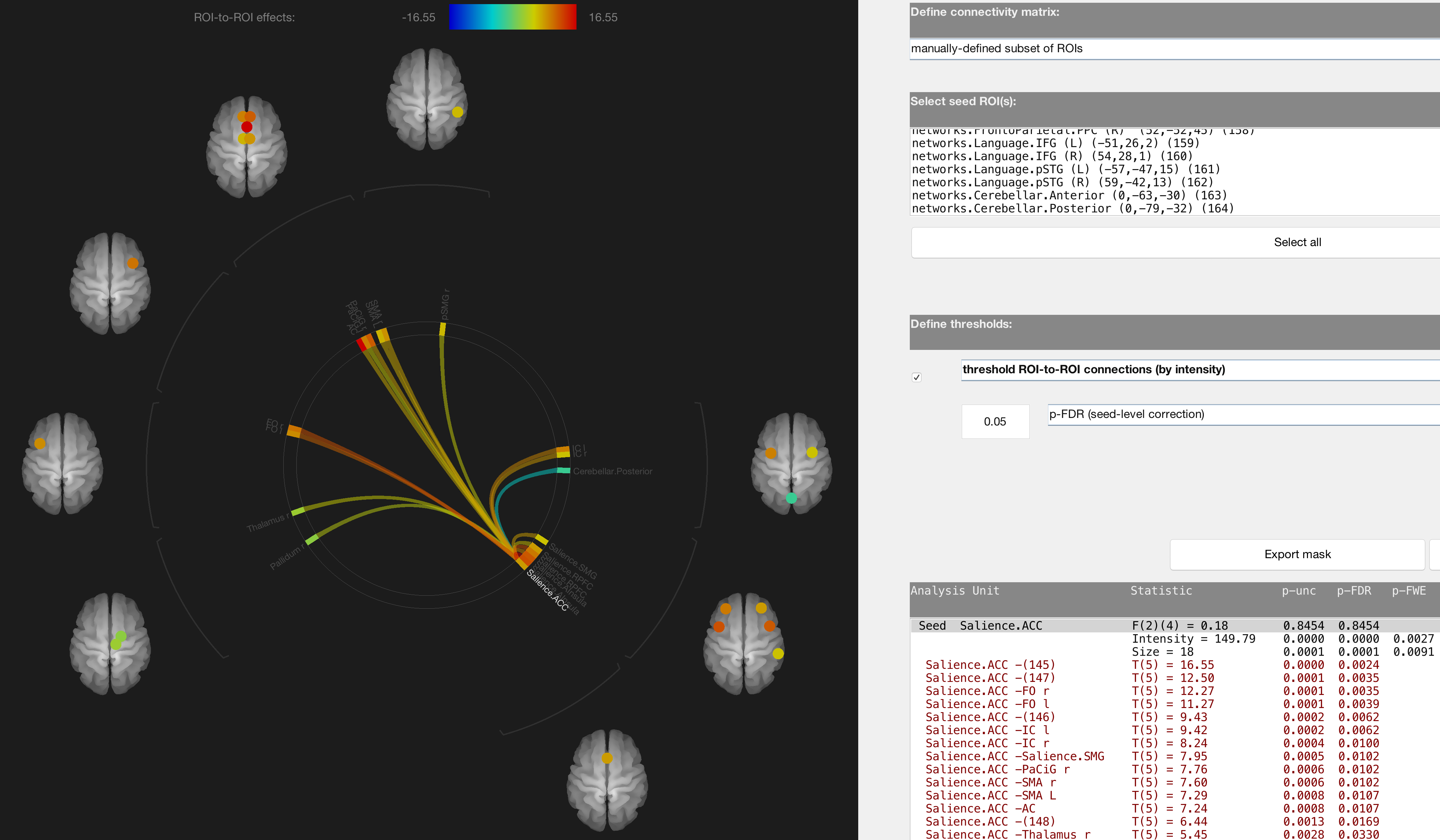Click the ROI-to-ROI effects color scale bar
The image size is (1440, 840).
[513, 17]
